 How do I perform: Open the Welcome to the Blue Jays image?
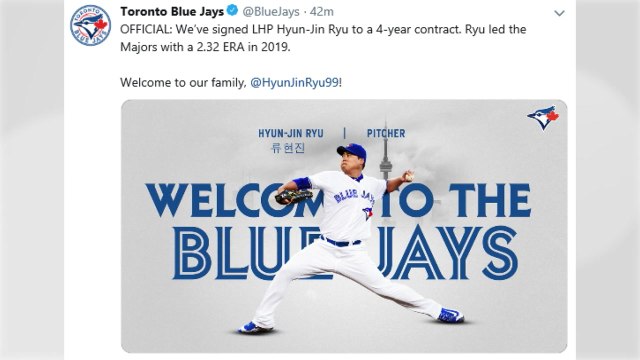pyautogui.click(x=344, y=226)
